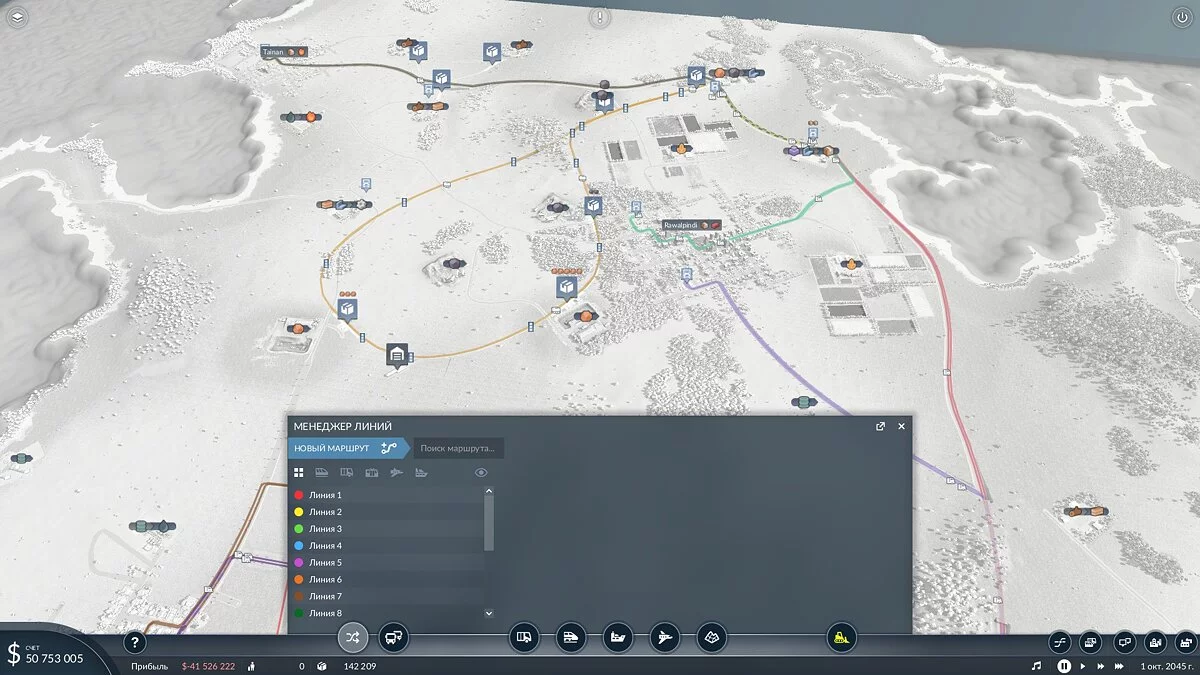Click the Прибыль profit value
This screenshot has height=675, width=1200.
[208, 666]
